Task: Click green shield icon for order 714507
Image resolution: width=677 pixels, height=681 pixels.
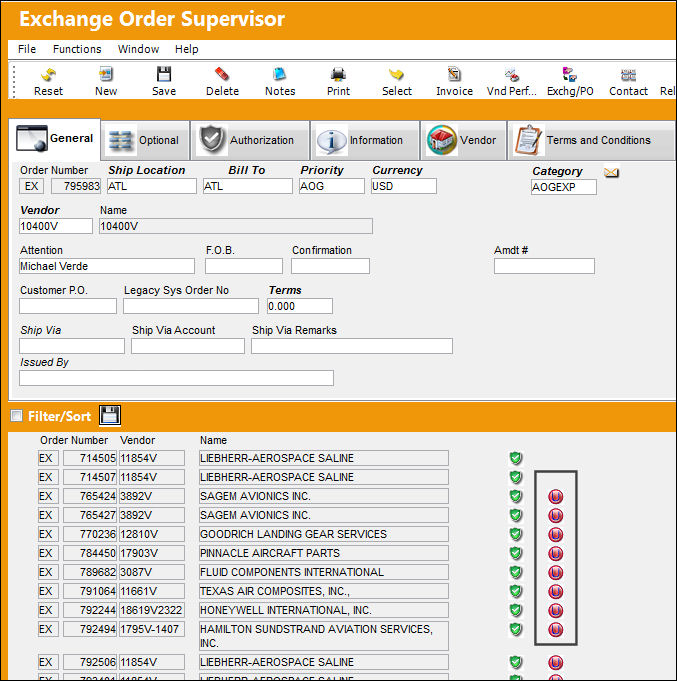Action: 515,477
